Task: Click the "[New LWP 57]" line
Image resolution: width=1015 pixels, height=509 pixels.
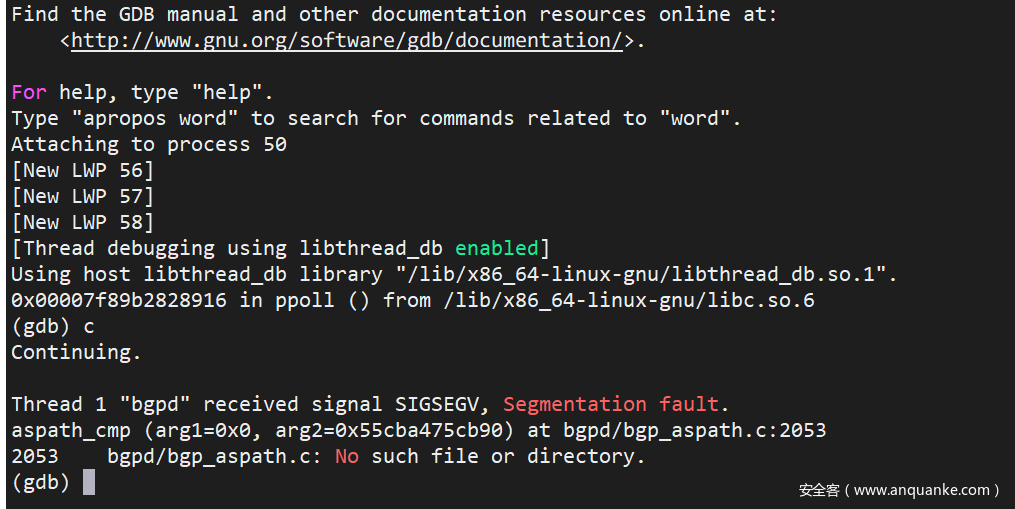Action: click(x=82, y=196)
